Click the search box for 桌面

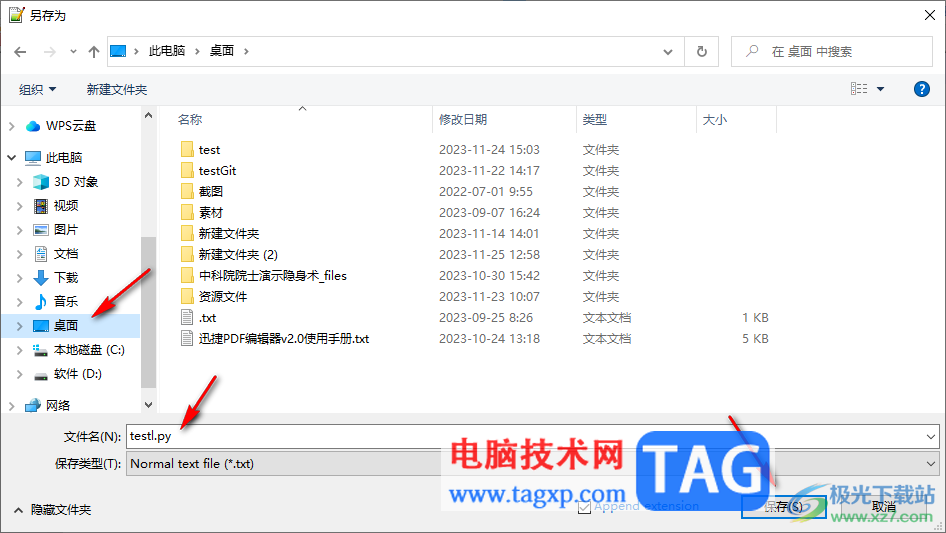pyautogui.click(x=833, y=52)
